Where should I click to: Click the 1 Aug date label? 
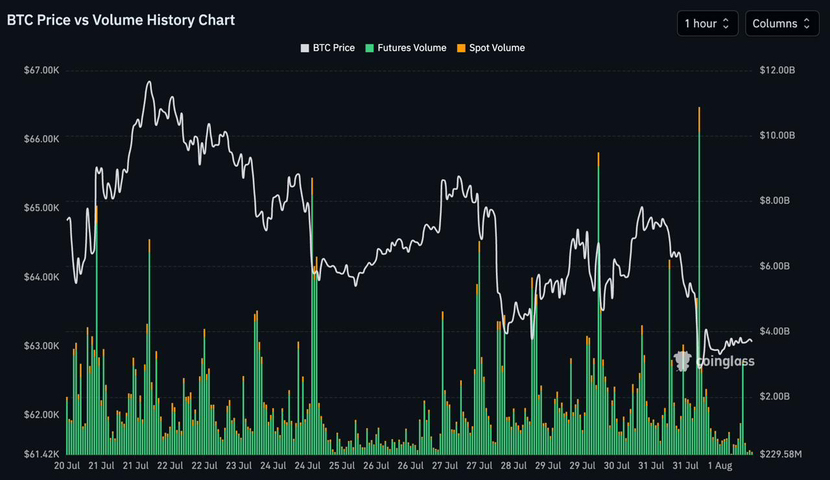(x=720, y=466)
